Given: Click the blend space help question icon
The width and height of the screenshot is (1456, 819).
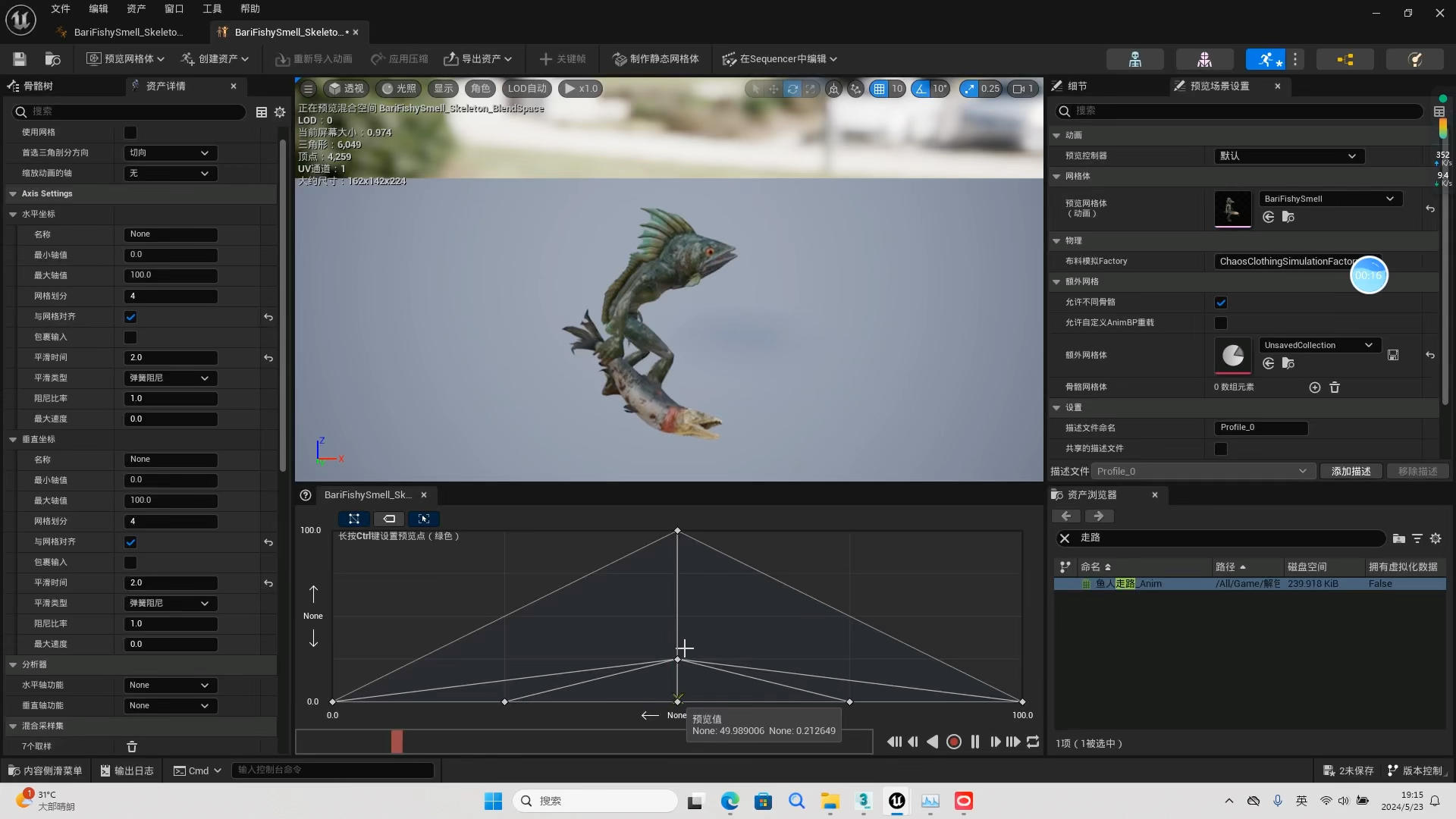Looking at the screenshot, I should [x=306, y=495].
